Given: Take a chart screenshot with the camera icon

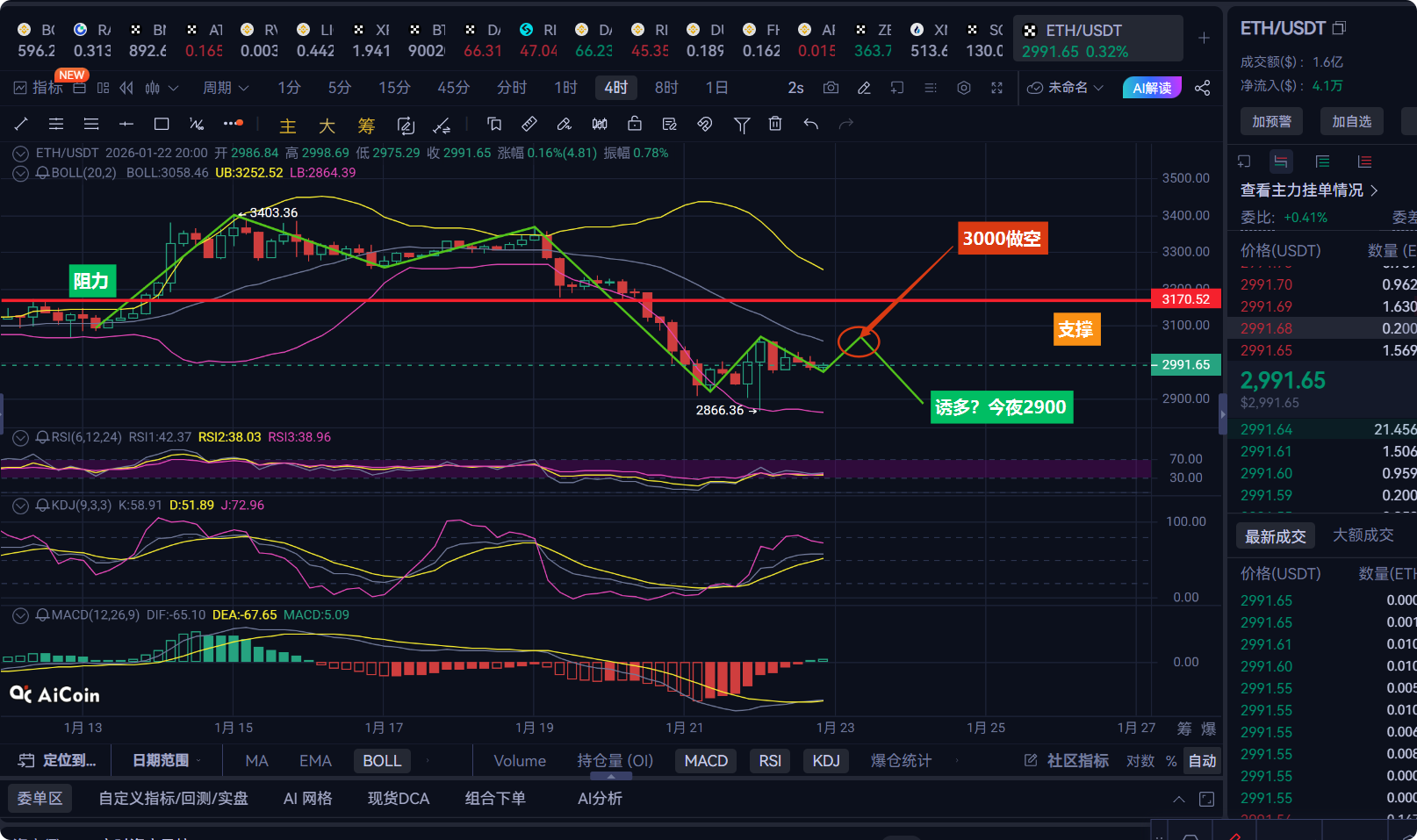Looking at the screenshot, I should click(831, 88).
